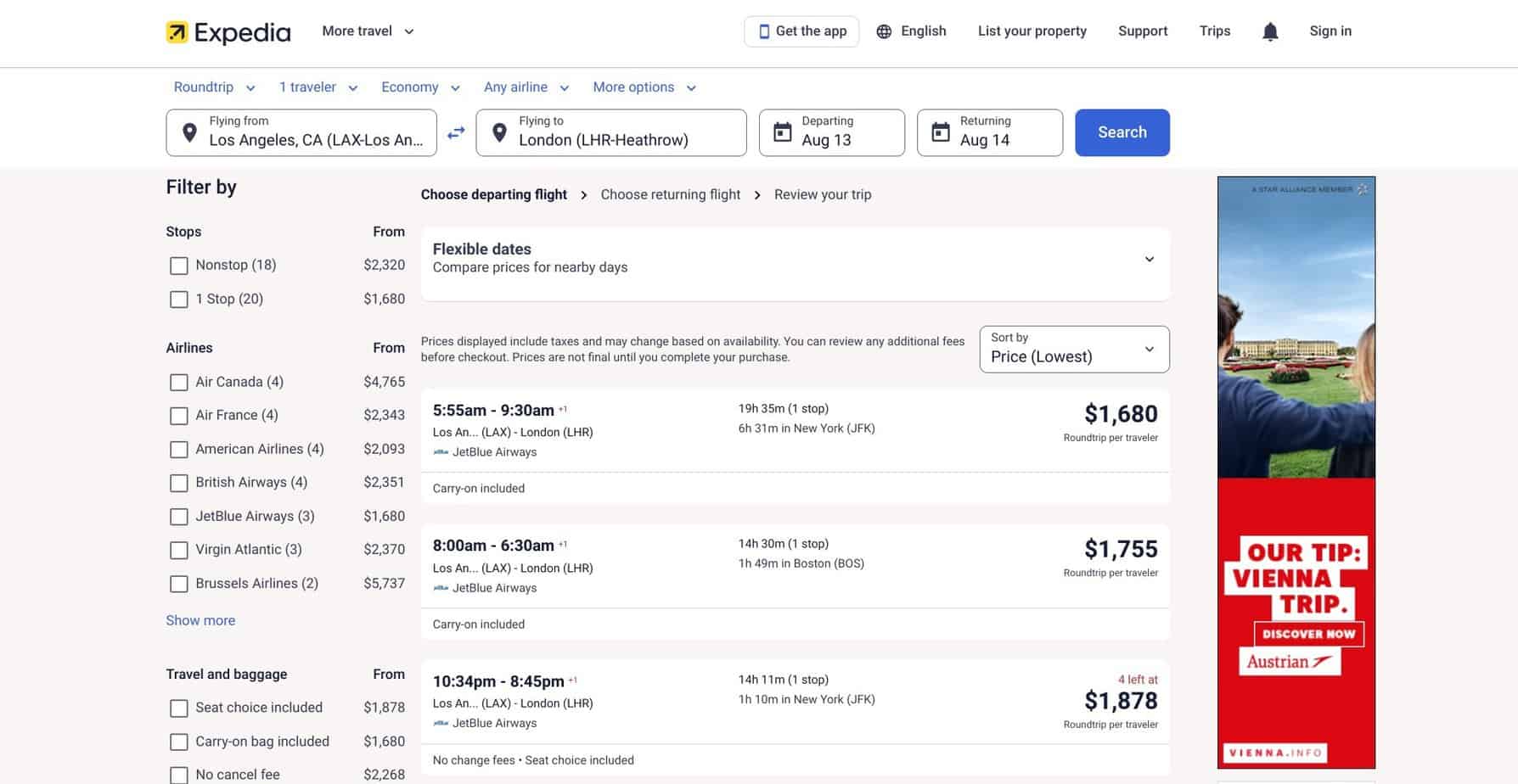Image resolution: width=1518 pixels, height=784 pixels.
Task: Open the 1 traveler dropdown
Action: pos(318,87)
